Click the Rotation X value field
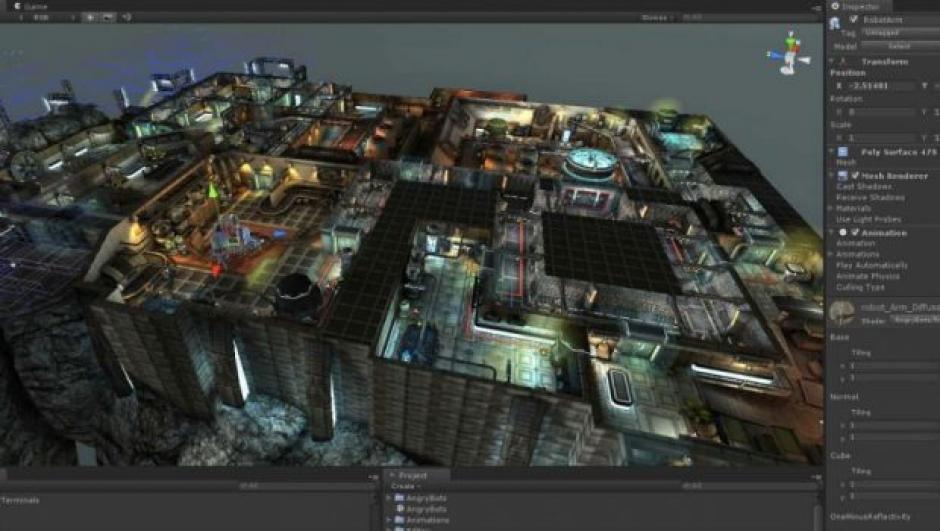 [x=881, y=111]
